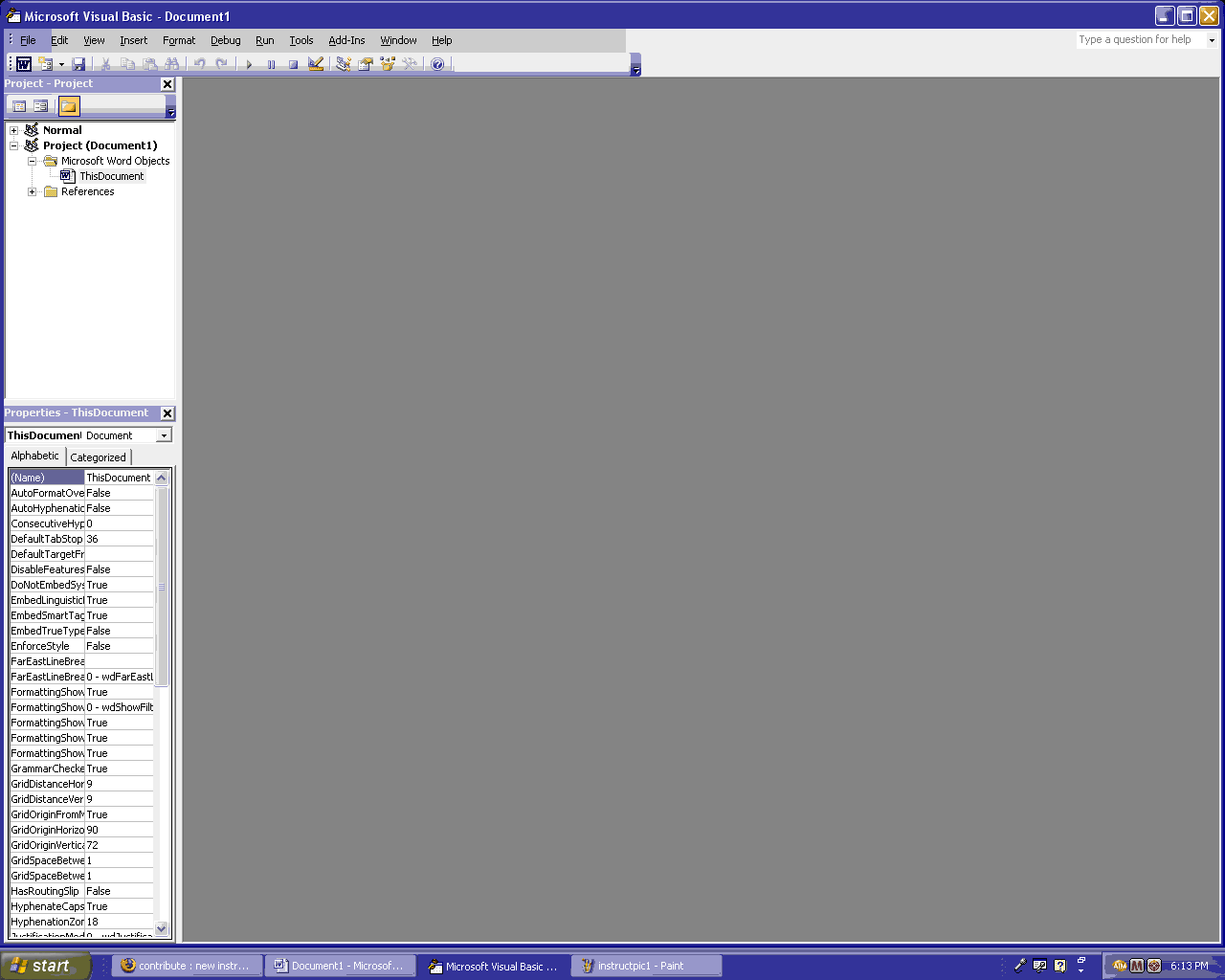Open Project Explorer from the toolbar
Screen dimensions: 1225x980
coord(344,64)
